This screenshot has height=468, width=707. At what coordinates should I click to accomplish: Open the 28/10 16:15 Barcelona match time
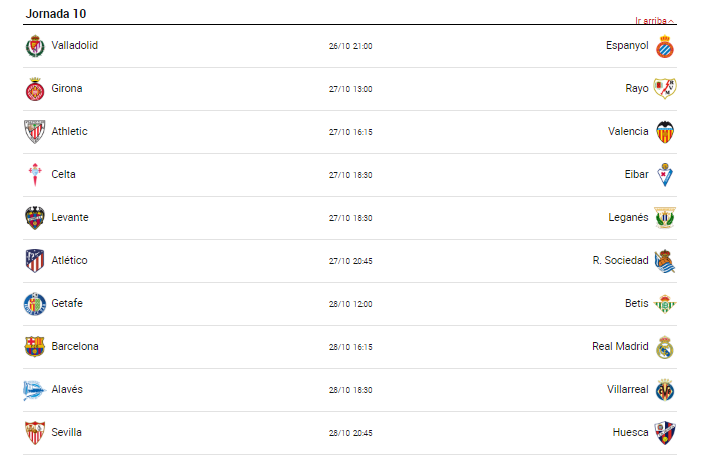351,347
